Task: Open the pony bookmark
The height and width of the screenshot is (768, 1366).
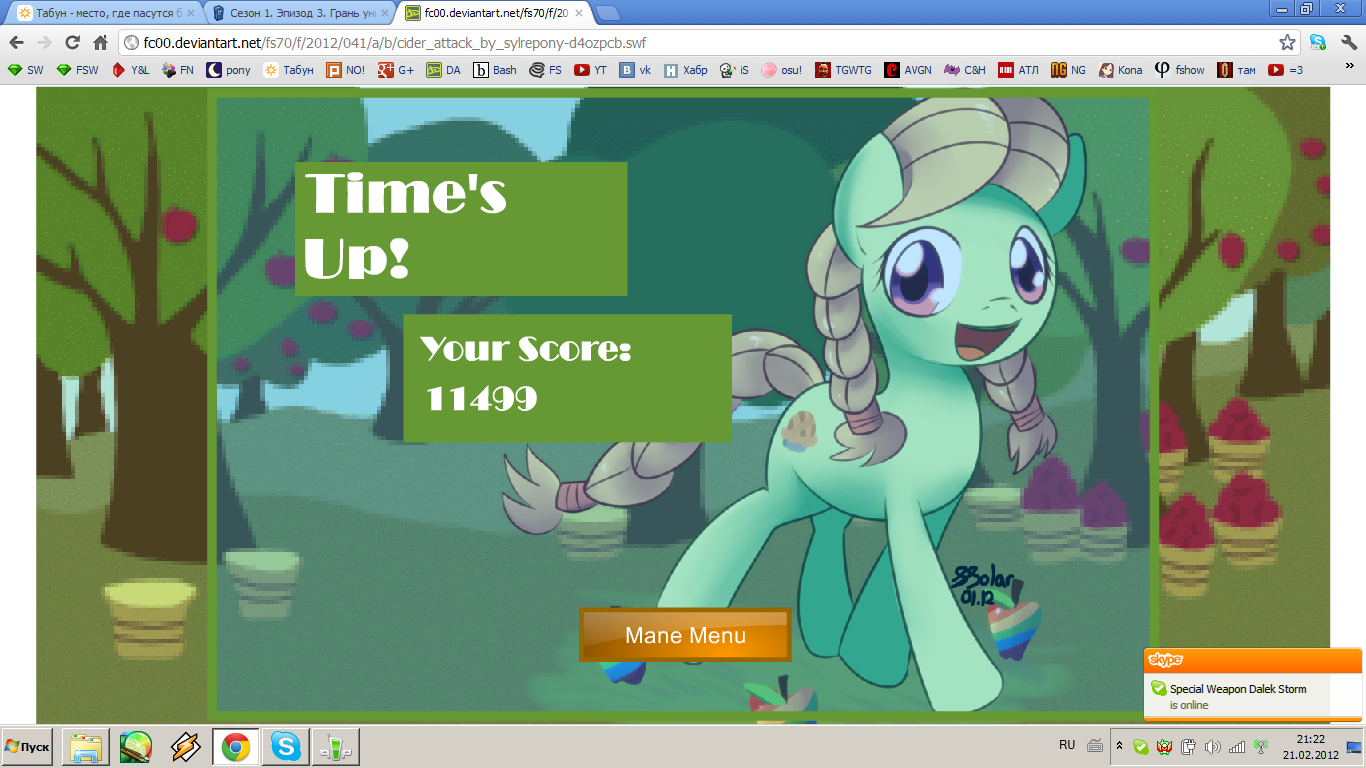Action: [229, 70]
